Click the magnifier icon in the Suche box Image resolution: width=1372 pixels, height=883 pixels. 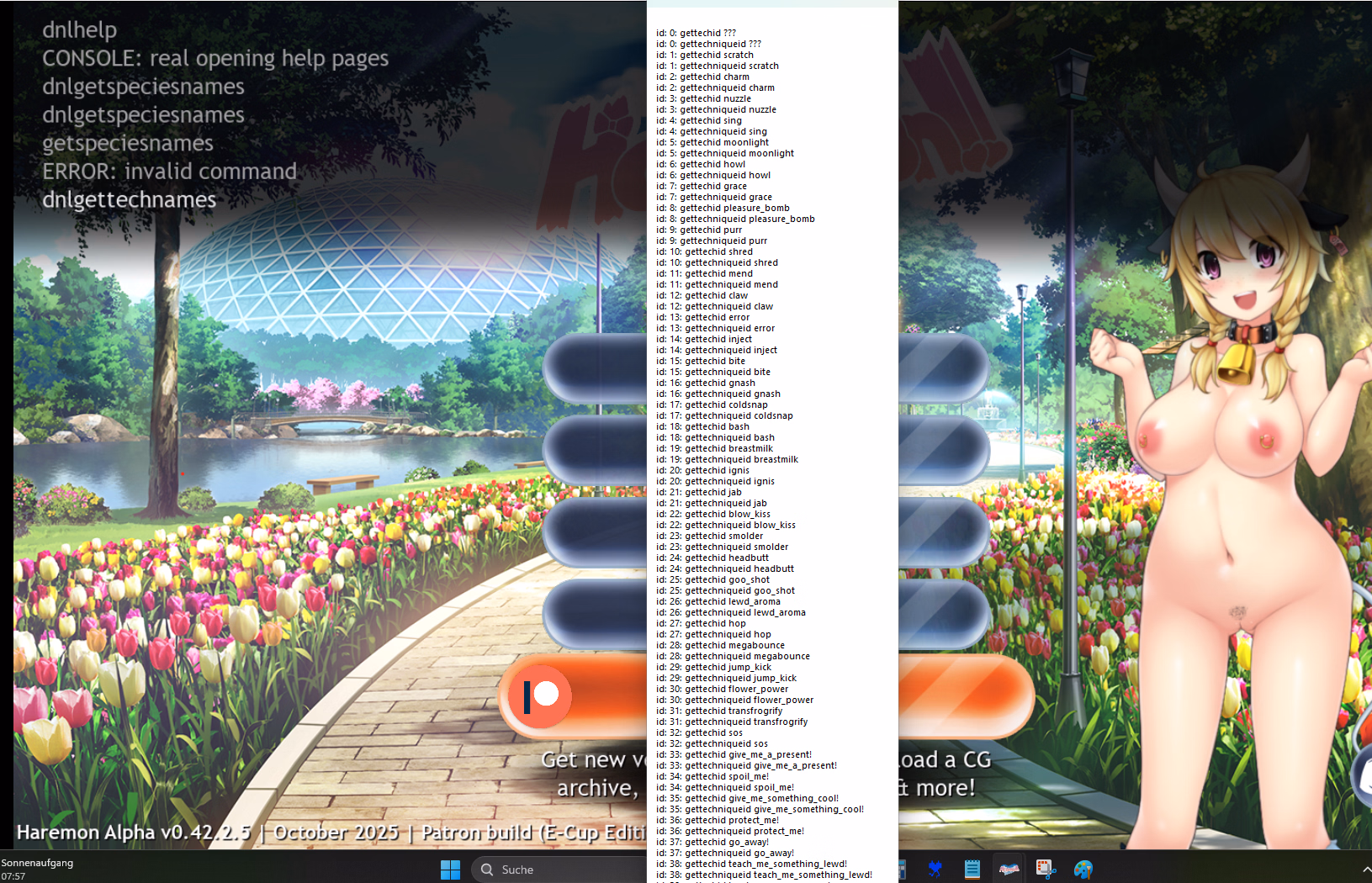[487, 870]
